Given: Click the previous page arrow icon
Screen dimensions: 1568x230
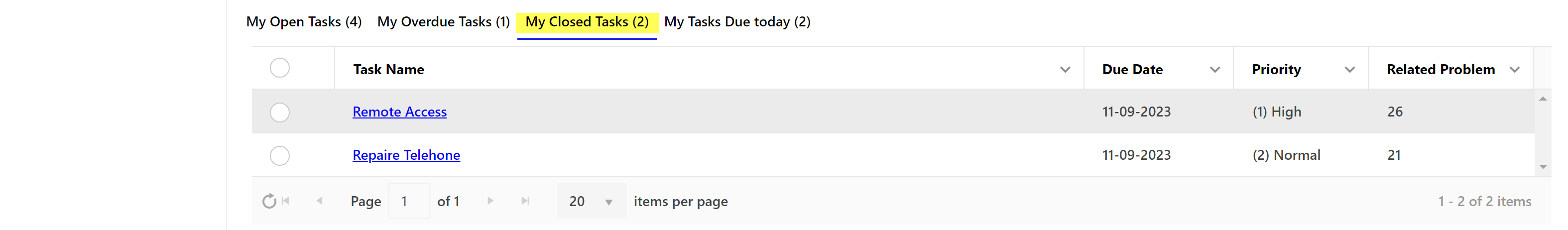Looking at the screenshot, I should point(320,201).
